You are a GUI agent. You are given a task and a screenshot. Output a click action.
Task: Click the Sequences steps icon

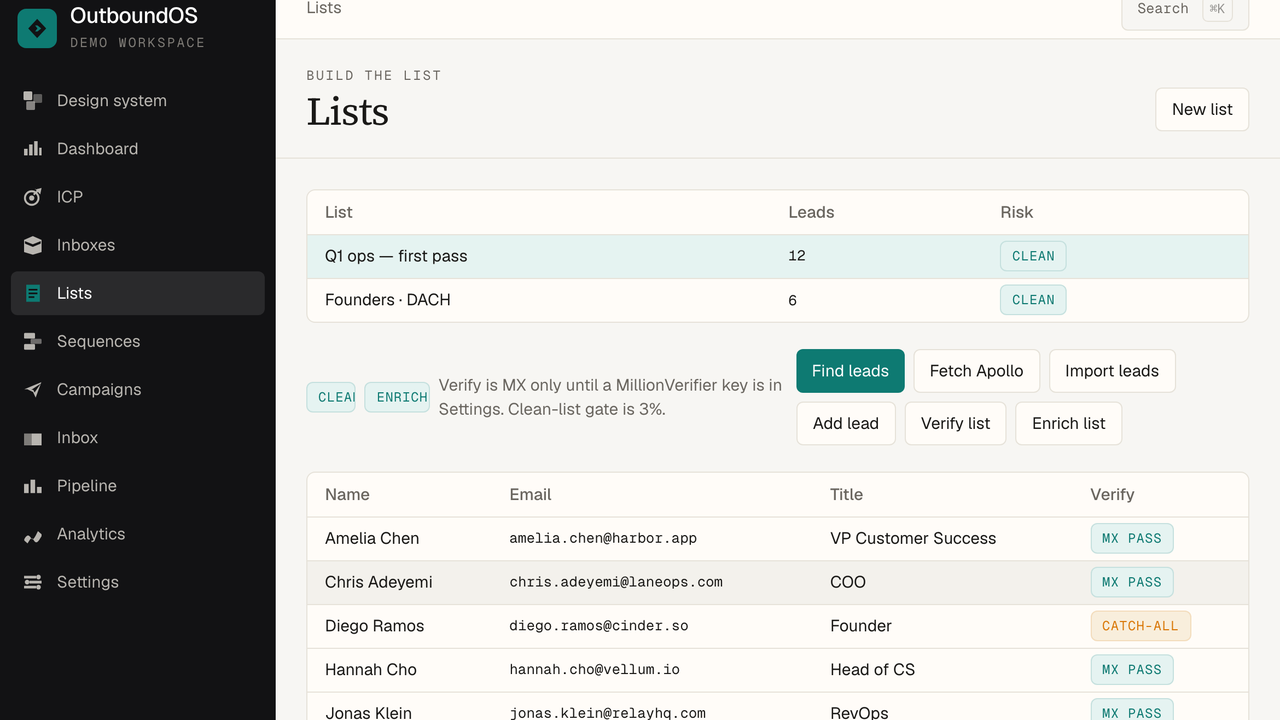coord(33,341)
